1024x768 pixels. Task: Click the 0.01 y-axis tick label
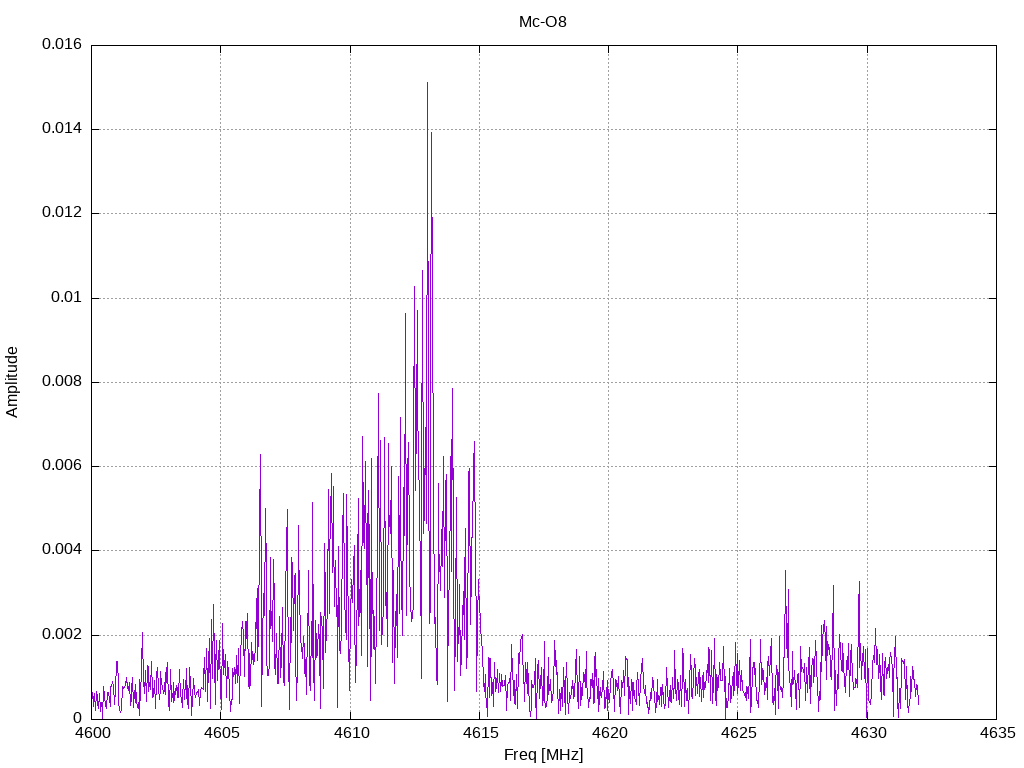click(x=66, y=298)
